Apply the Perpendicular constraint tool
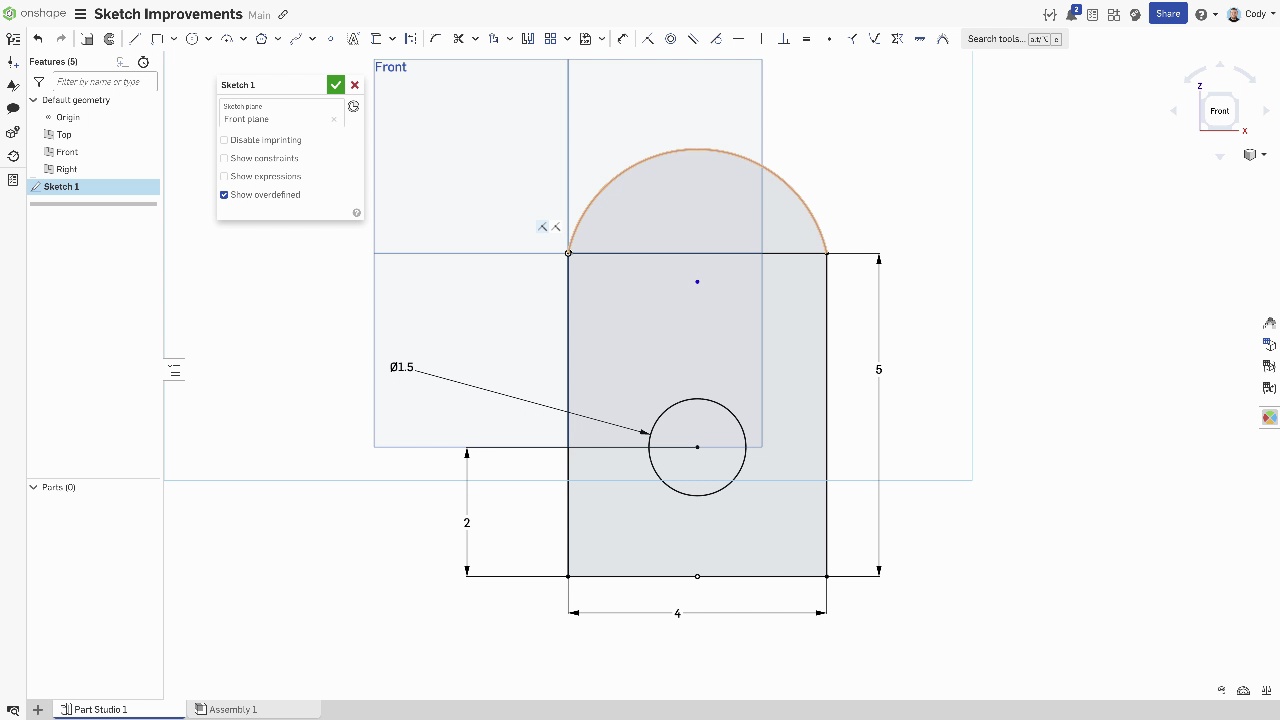The width and height of the screenshot is (1280, 720). point(784,39)
